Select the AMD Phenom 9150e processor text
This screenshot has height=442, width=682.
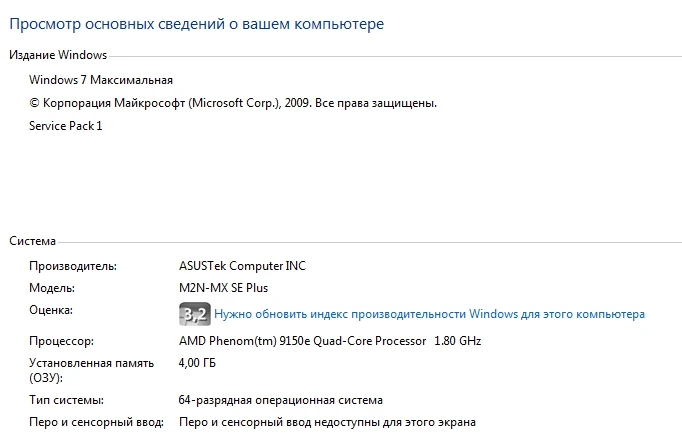coord(329,341)
